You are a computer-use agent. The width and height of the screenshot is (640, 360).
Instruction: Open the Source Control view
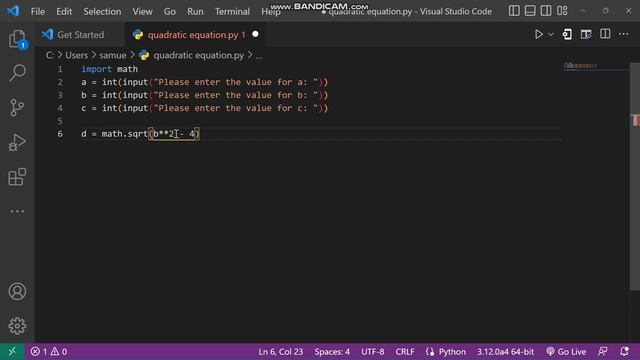pos(17,108)
